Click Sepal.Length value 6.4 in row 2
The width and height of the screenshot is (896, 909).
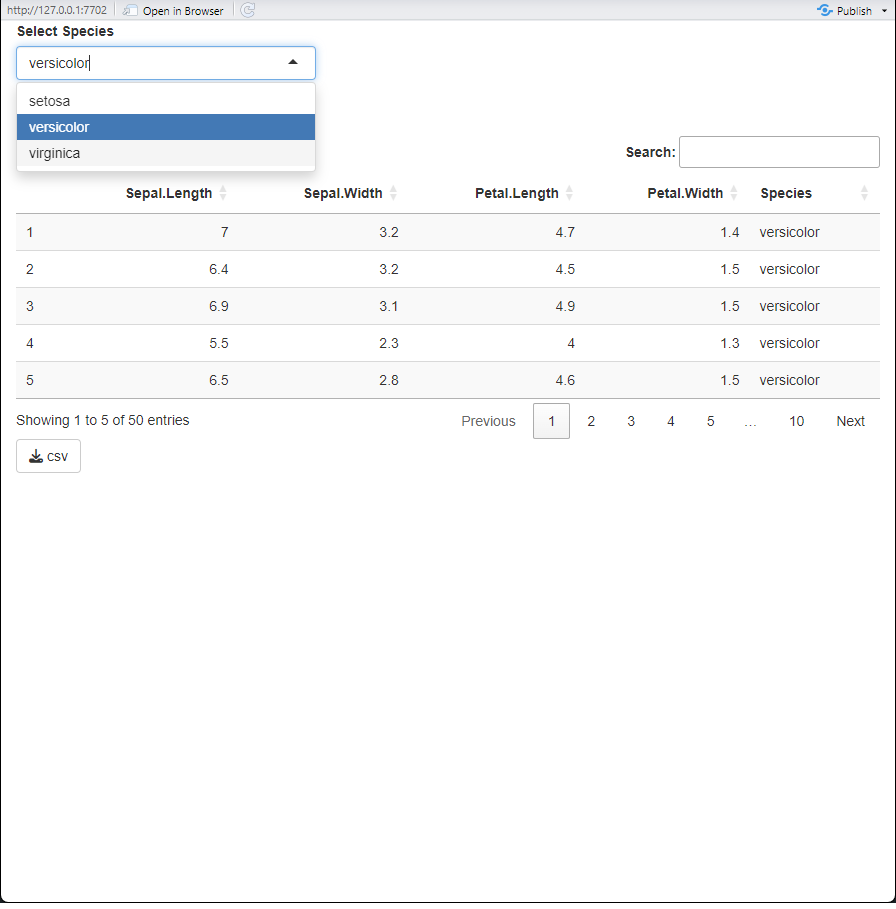(218, 269)
